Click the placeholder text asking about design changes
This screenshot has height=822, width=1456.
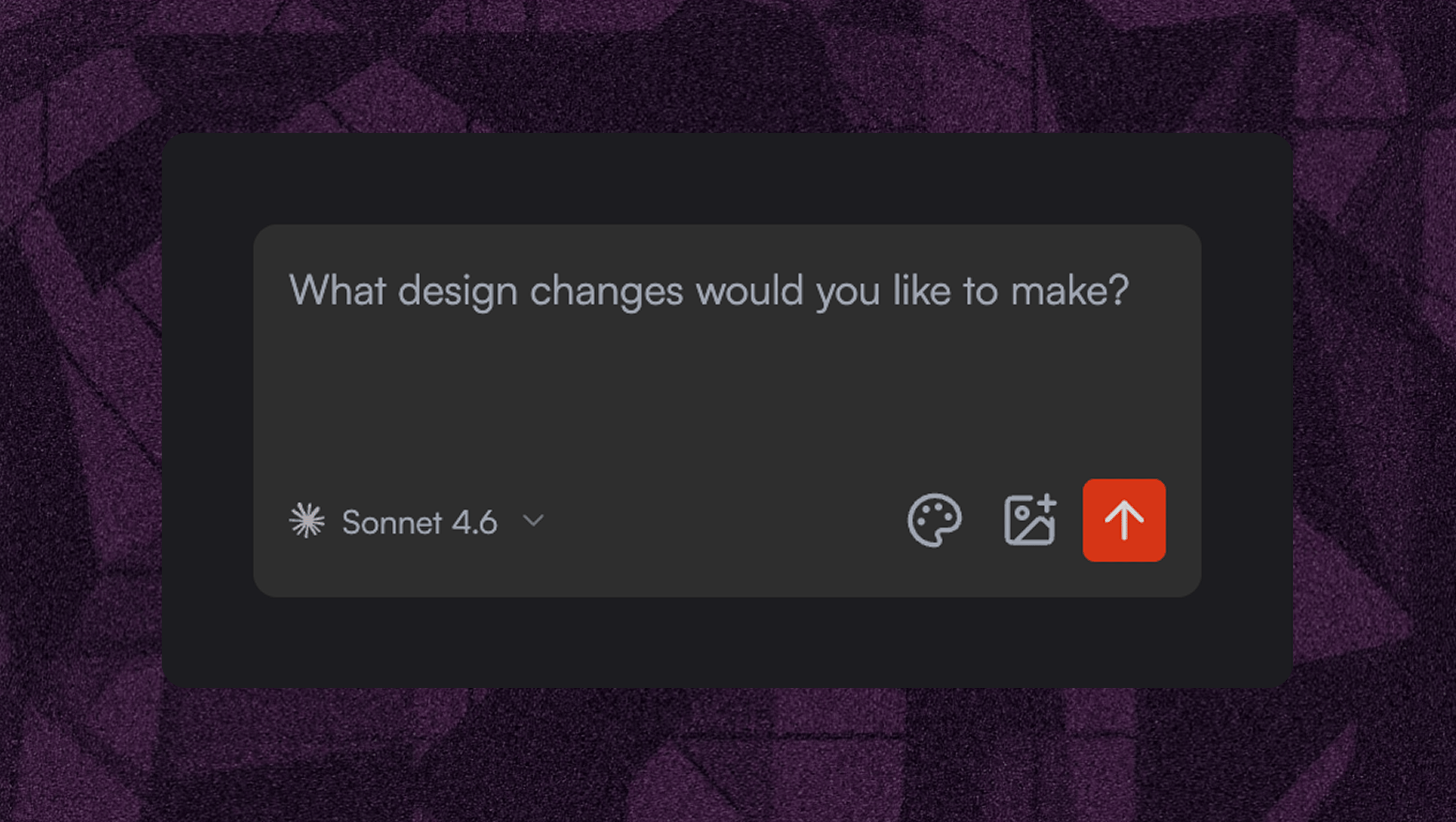click(x=709, y=292)
